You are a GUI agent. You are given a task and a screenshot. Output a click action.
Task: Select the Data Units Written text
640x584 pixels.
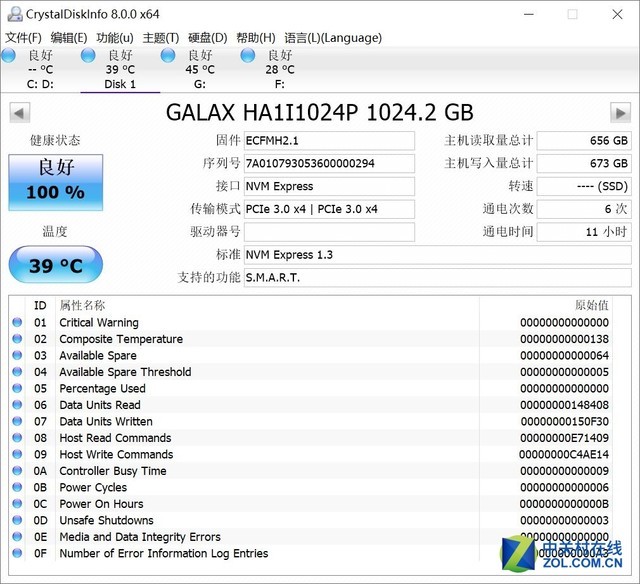tap(106, 421)
